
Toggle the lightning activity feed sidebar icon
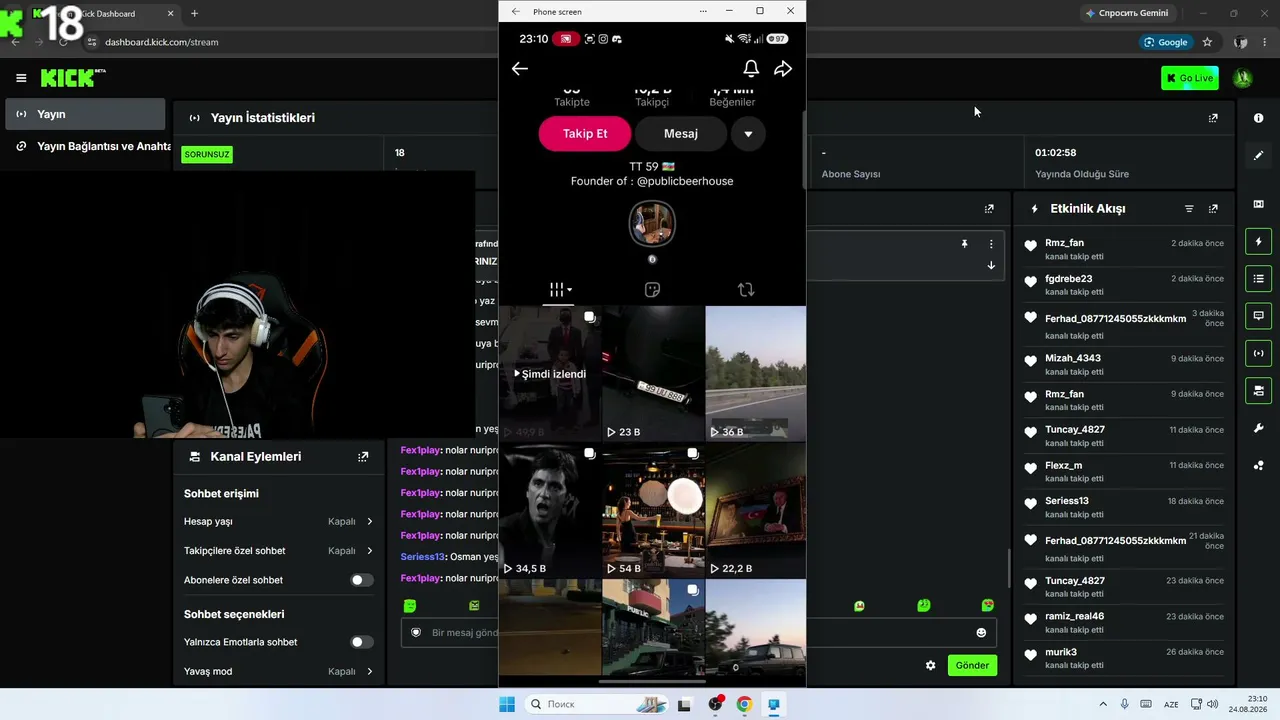pos(1258,242)
